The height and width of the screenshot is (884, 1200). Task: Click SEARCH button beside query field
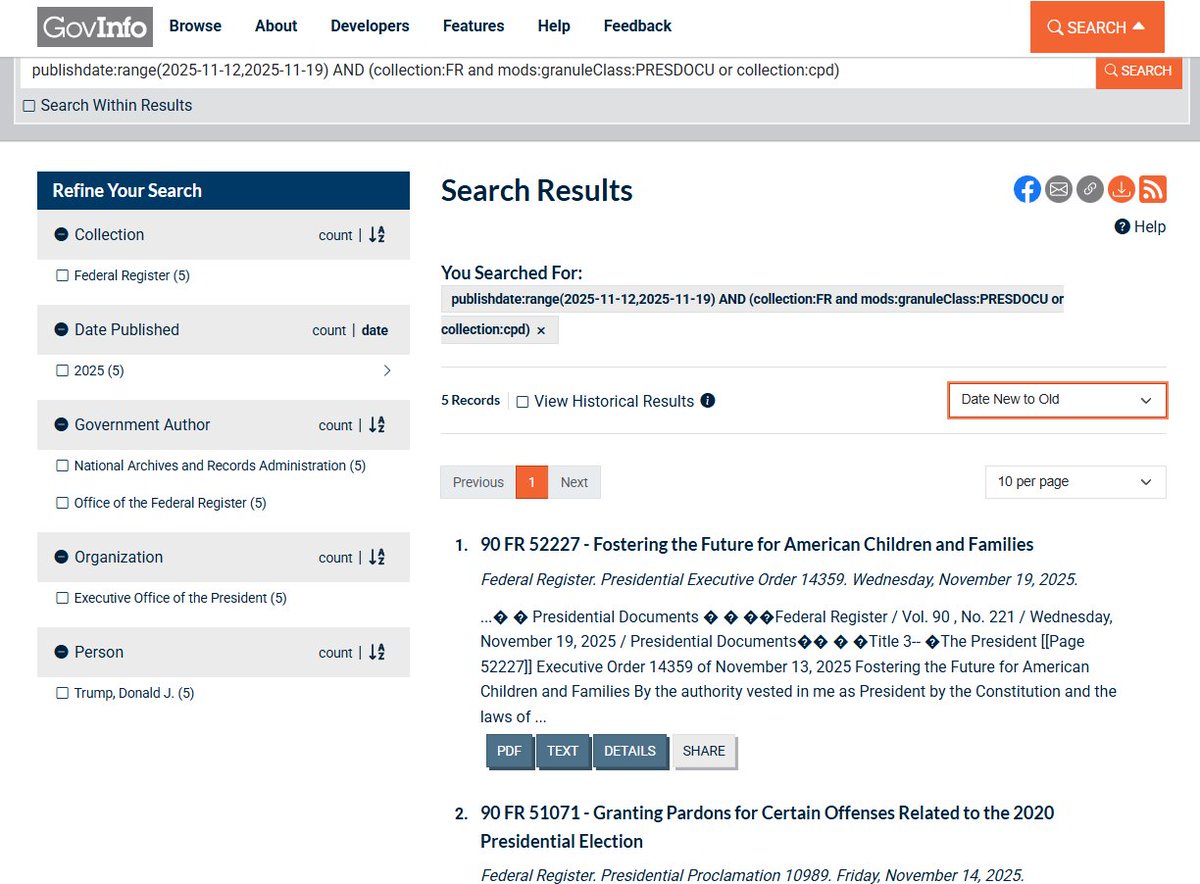(1139, 71)
